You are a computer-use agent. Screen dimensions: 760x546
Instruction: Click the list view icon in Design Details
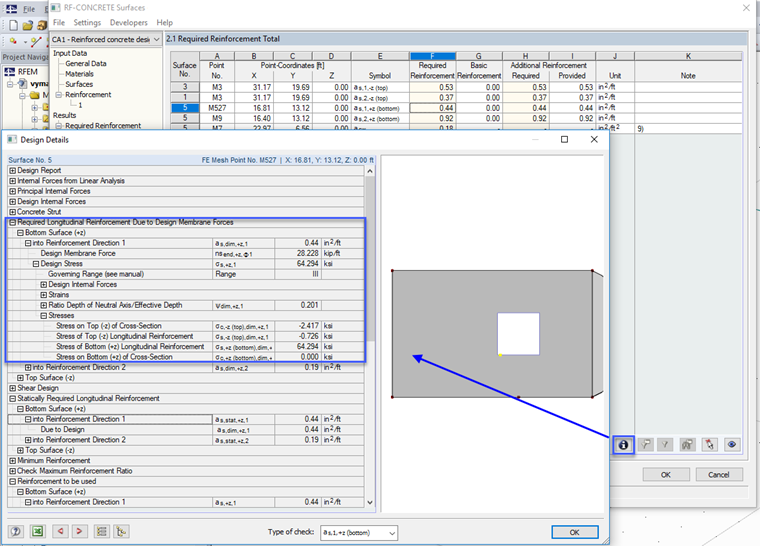[102, 531]
